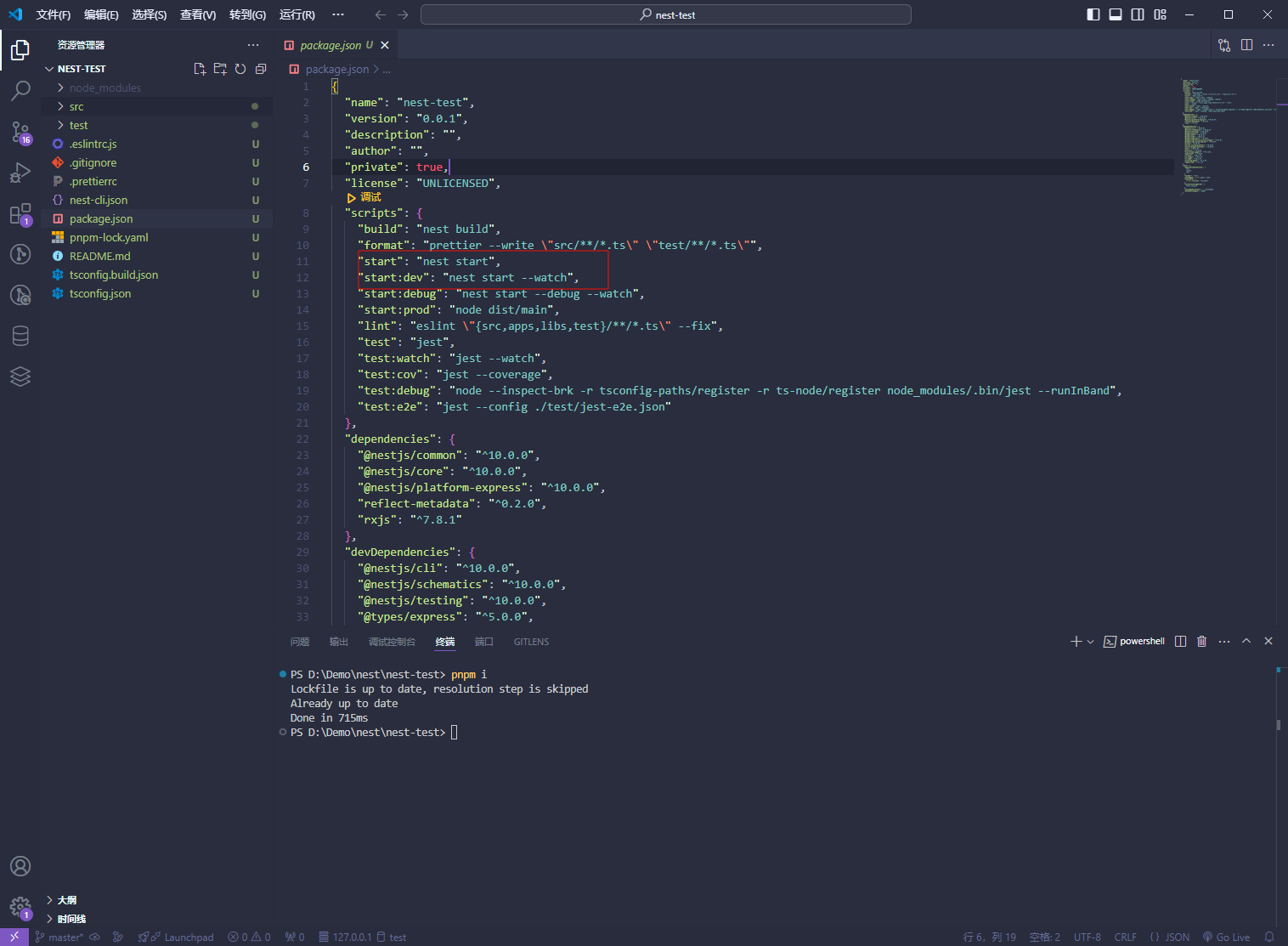Switch to the 问题 panel tab
The width and height of the screenshot is (1288, 946).
pyautogui.click(x=300, y=642)
